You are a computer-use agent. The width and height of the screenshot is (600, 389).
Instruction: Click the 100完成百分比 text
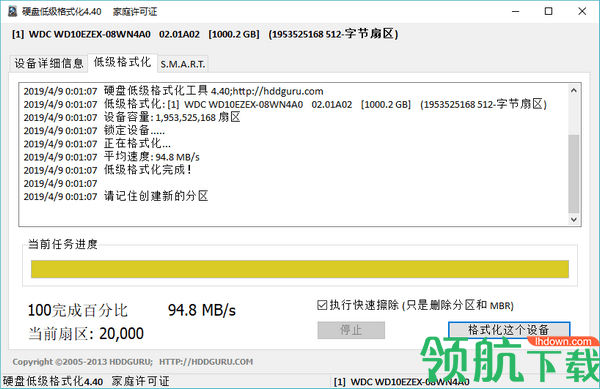pyautogui.click(x=78, y=310)
